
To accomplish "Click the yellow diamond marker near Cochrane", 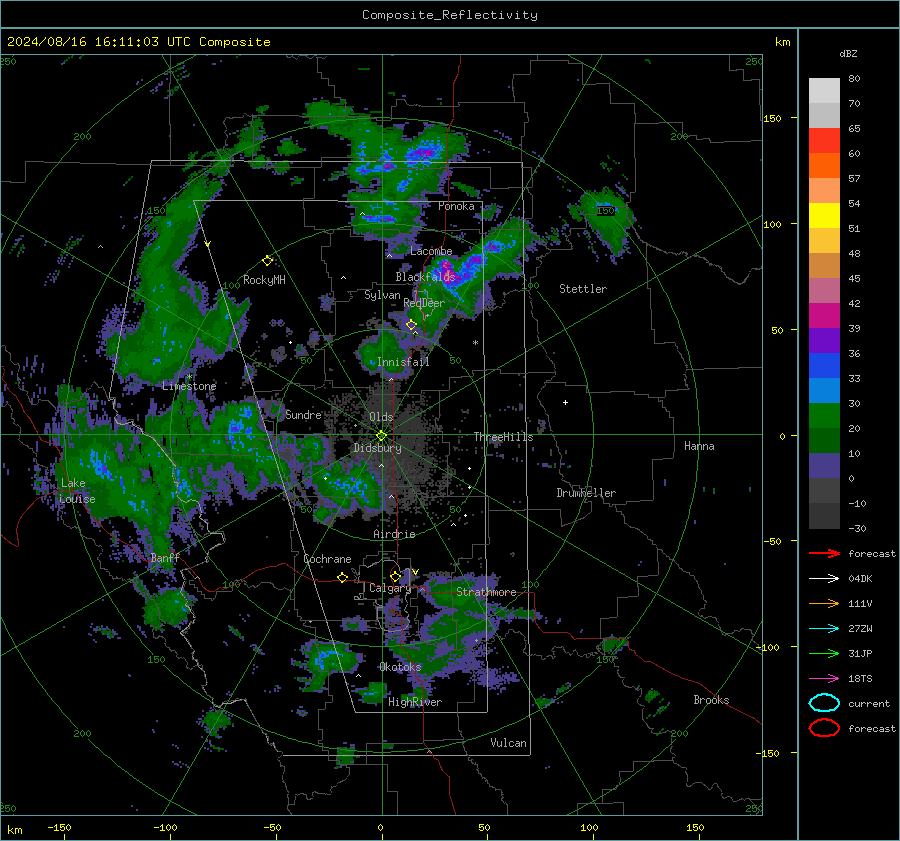I will (x=343, y=577).
